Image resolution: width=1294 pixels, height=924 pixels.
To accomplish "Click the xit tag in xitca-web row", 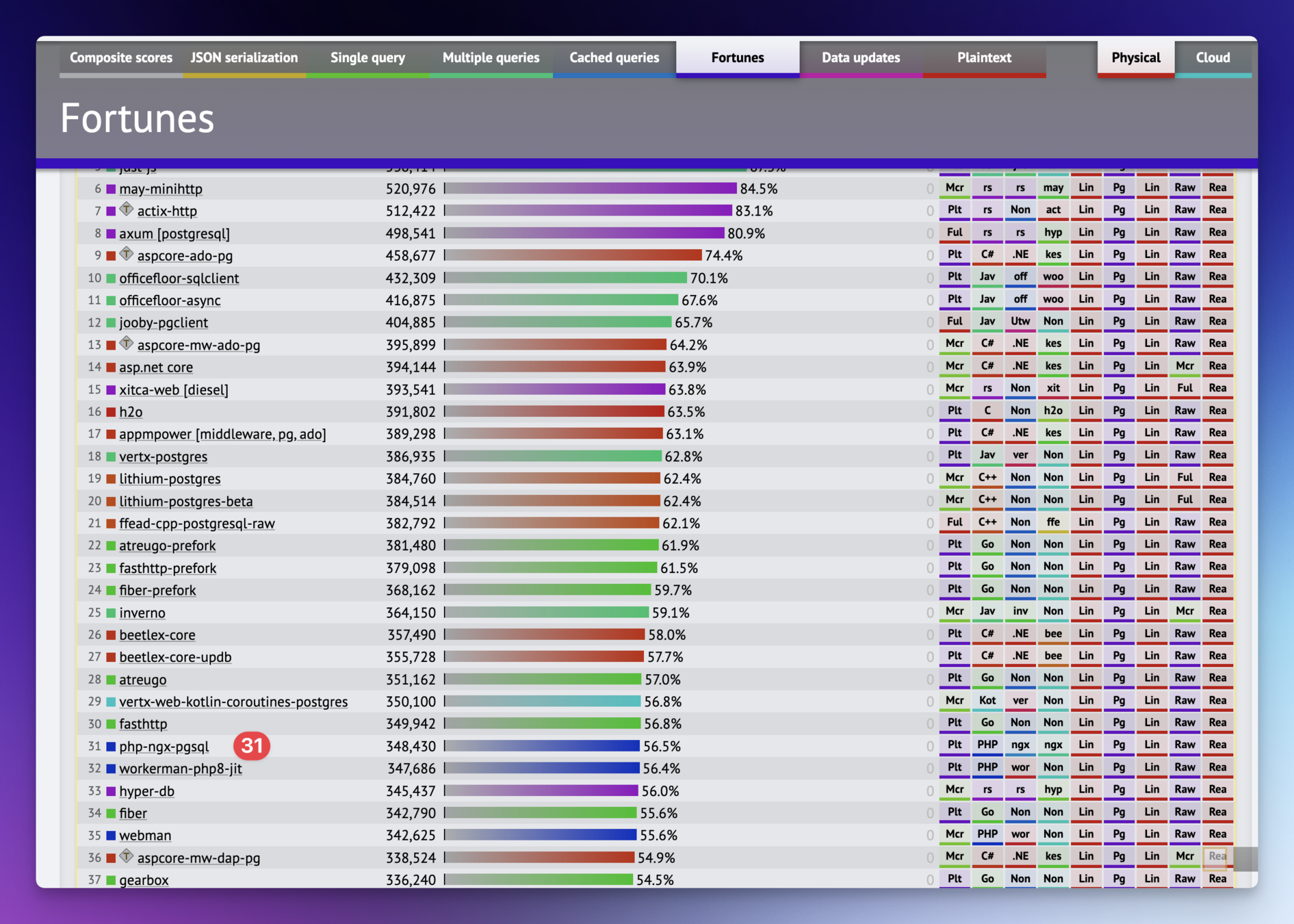I will click(1053, 389).
